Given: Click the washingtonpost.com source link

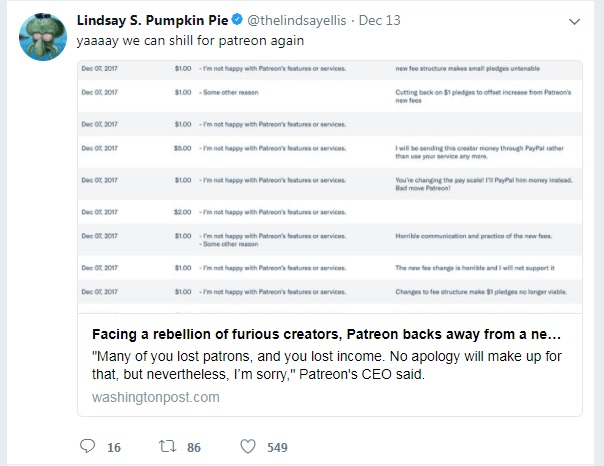Looking at the screenshot, I should pyautogui.click(x=156, y=397).
